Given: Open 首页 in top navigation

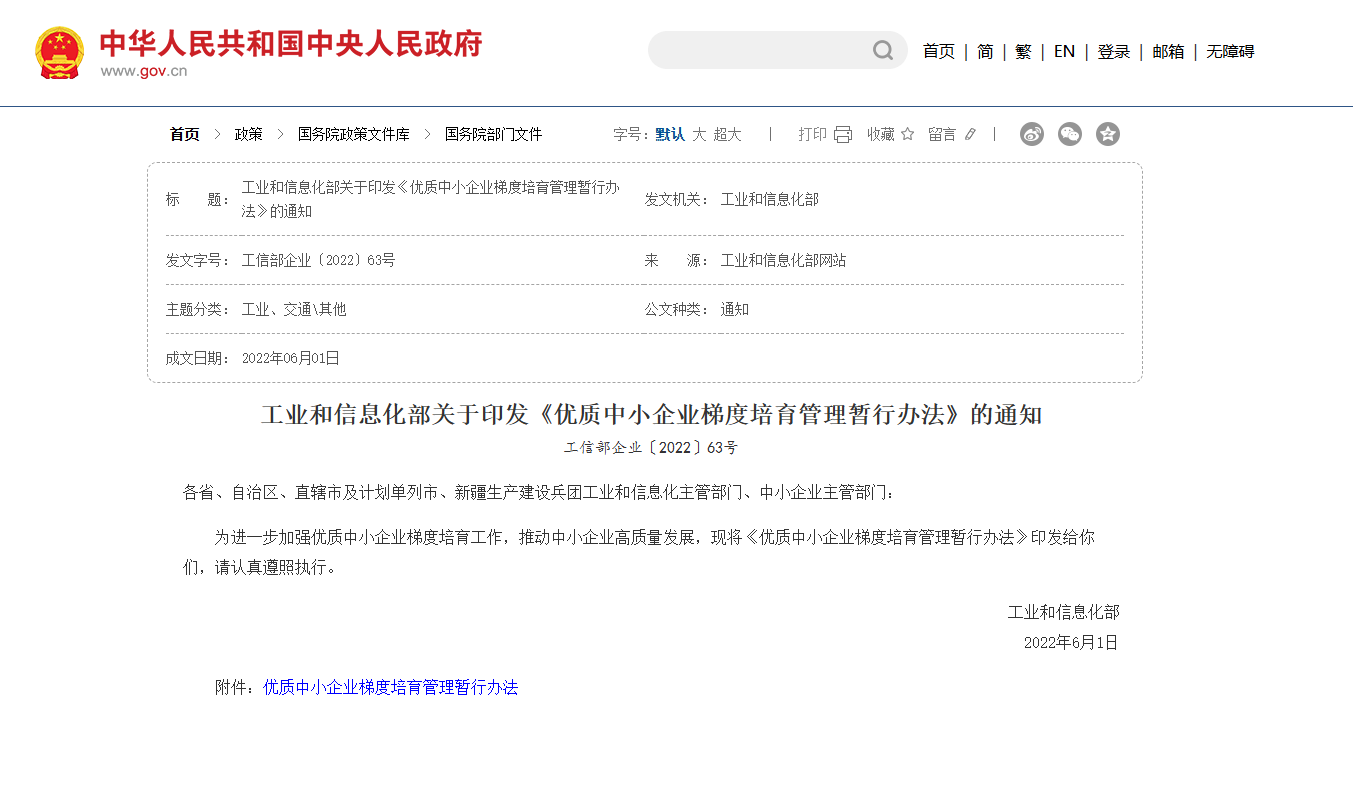Looking at the screenshot, I should point(938,51).
